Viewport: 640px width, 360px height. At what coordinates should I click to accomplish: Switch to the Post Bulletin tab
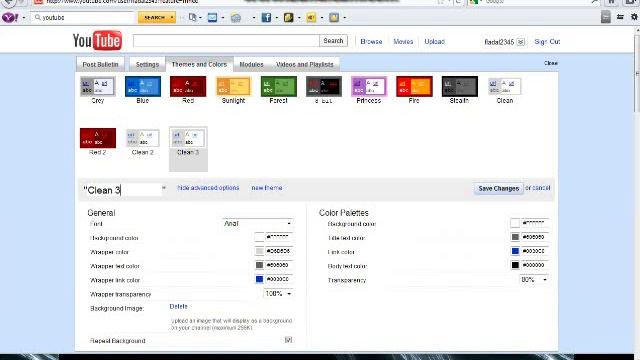tap(100, 64)
